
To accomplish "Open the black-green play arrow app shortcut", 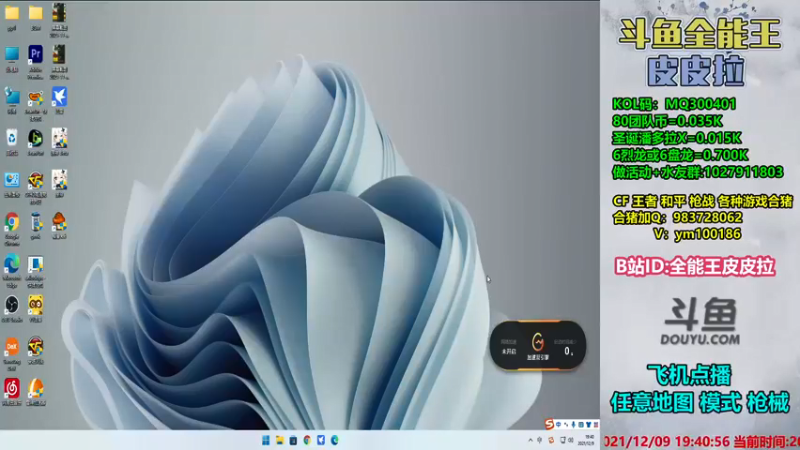I will pyautogui.click(x=35, y=138).
